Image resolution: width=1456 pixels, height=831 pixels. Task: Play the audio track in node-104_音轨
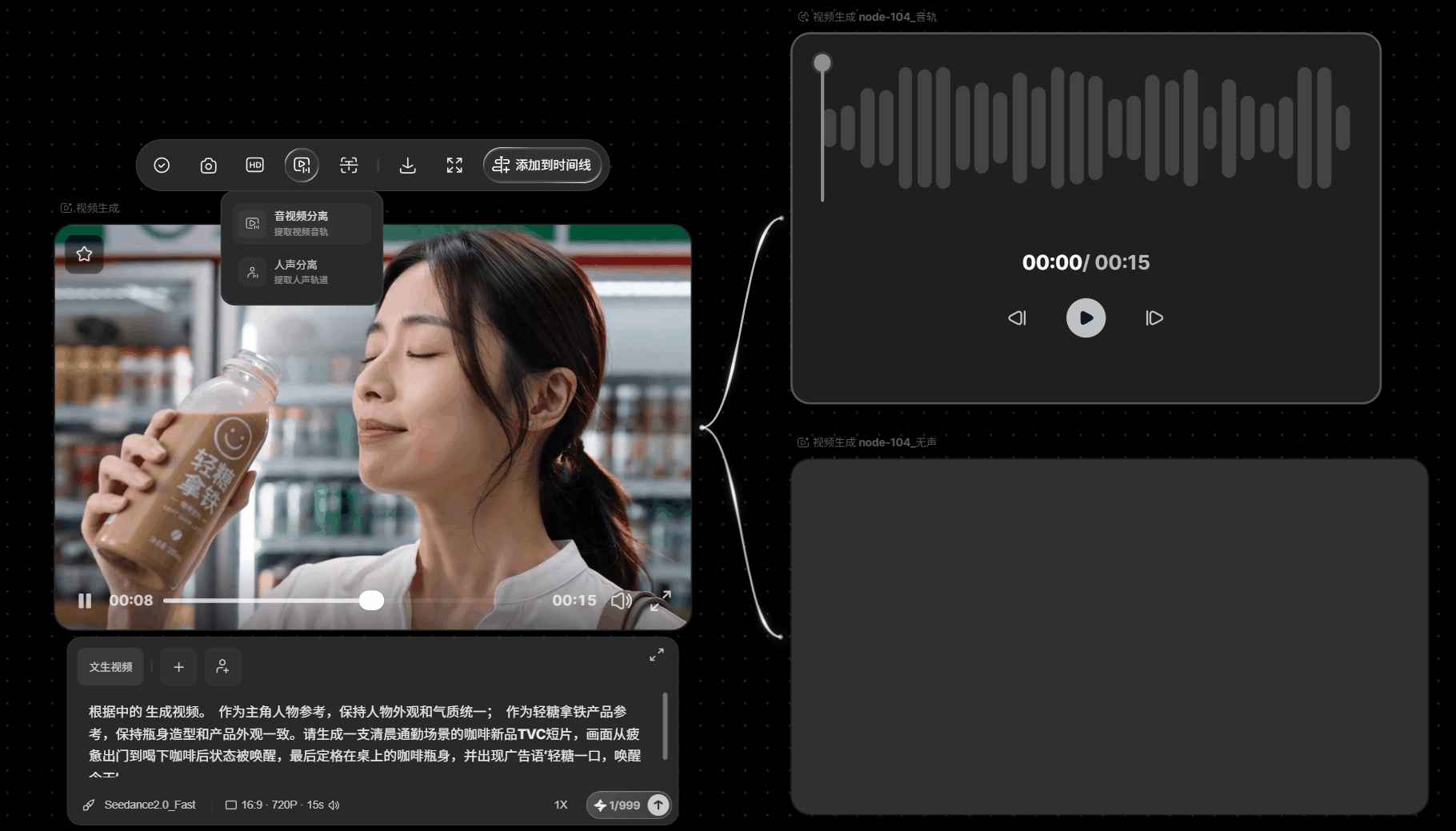pyautogui.click(x=1086, y=318)
